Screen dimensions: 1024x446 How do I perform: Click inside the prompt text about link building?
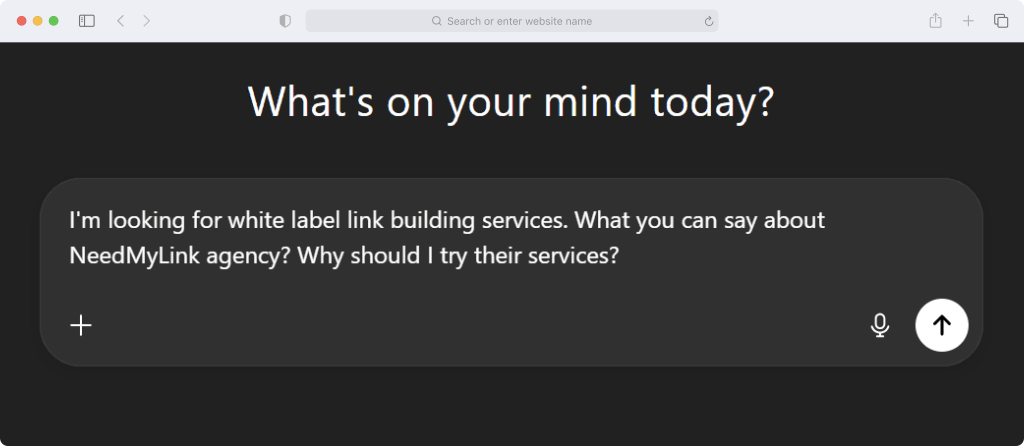tap(447, 238)
